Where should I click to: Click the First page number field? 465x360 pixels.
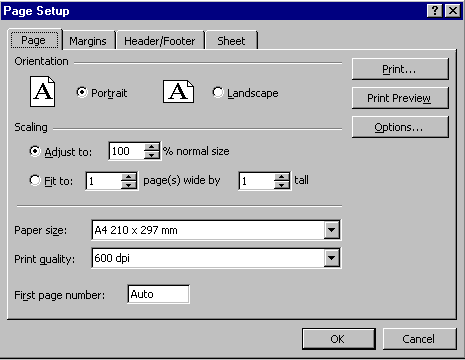pyautogui.click(x=158, y=294)
